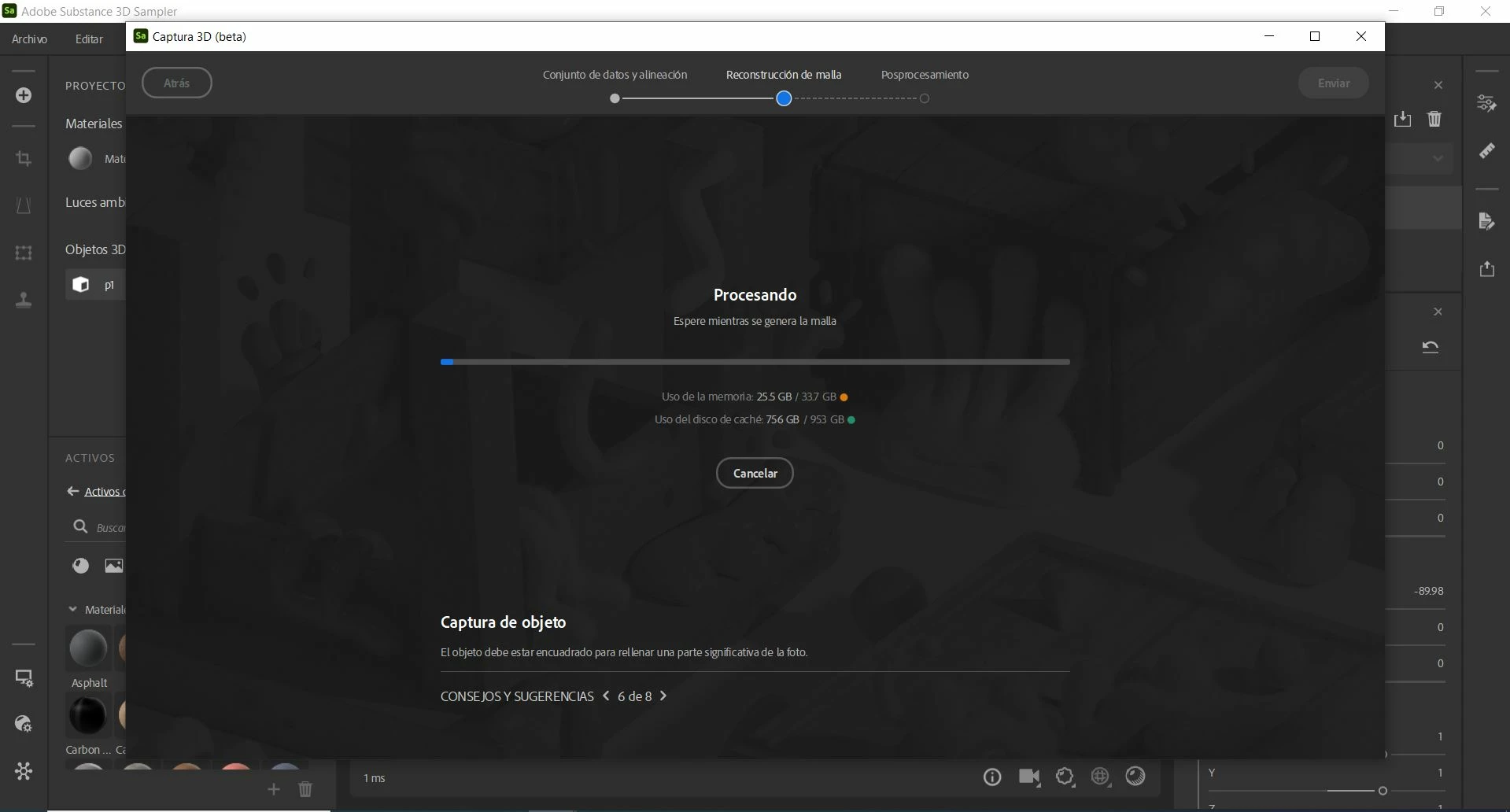Open the Archivo menu

point(30,39)
